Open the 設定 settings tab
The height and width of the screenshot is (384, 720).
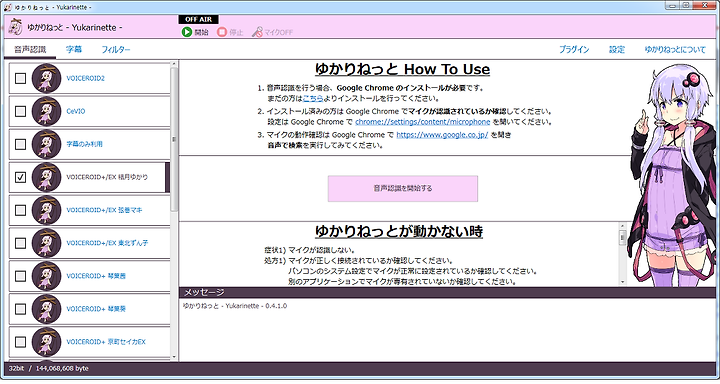click(617, 50)
